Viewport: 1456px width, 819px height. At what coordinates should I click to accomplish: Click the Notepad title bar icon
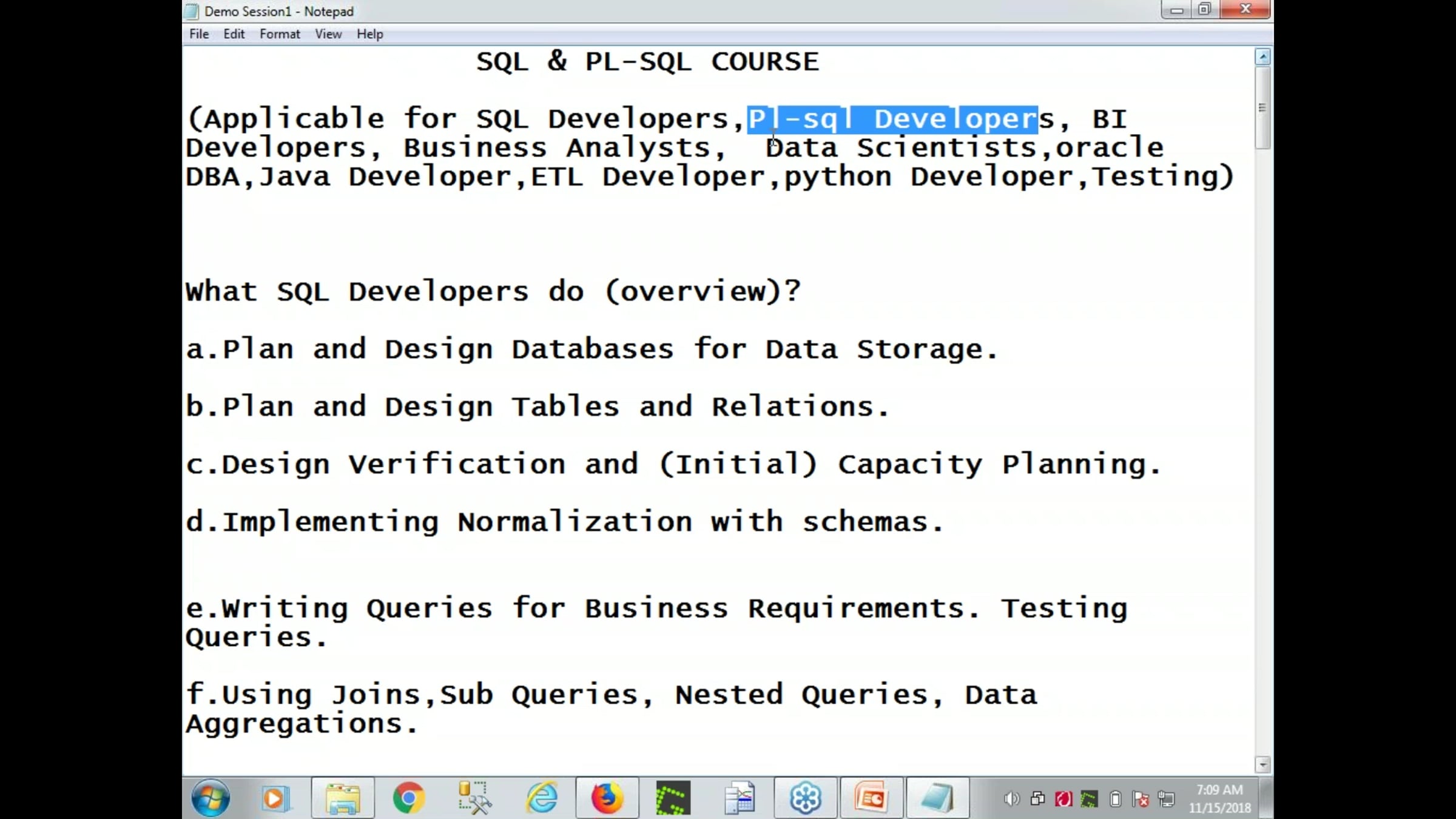[192, 11]
